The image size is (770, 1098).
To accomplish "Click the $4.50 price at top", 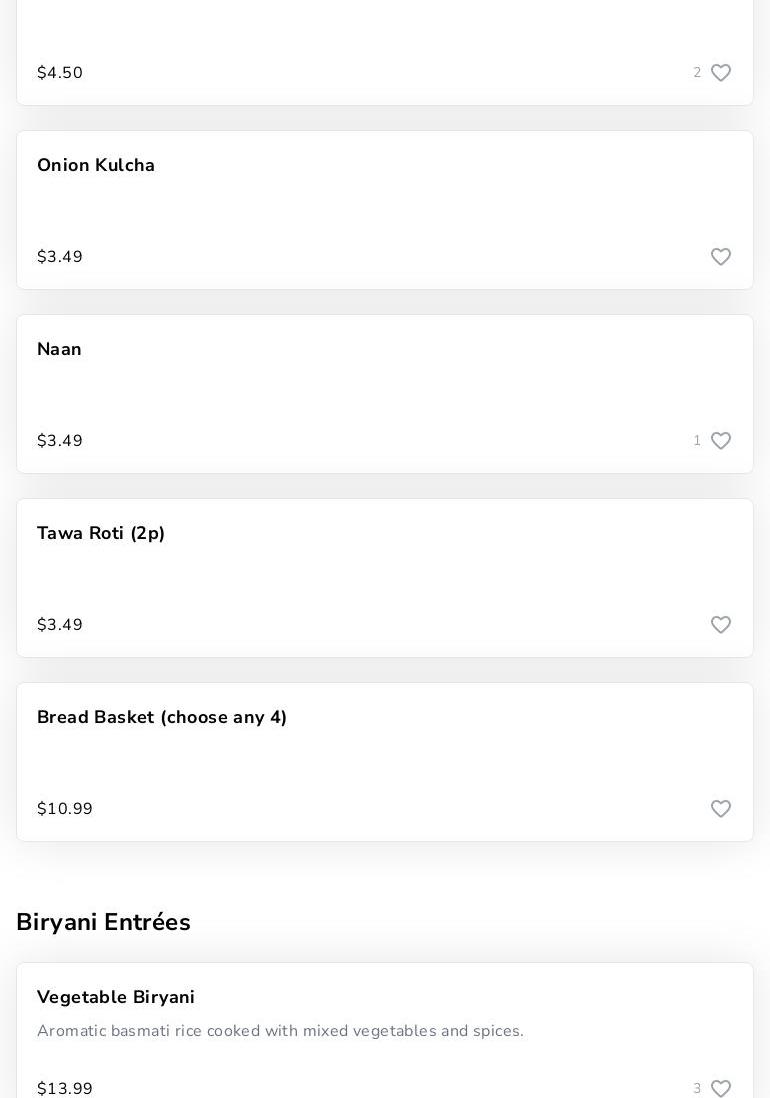I will pyautogui.click(x=60, y=73).
